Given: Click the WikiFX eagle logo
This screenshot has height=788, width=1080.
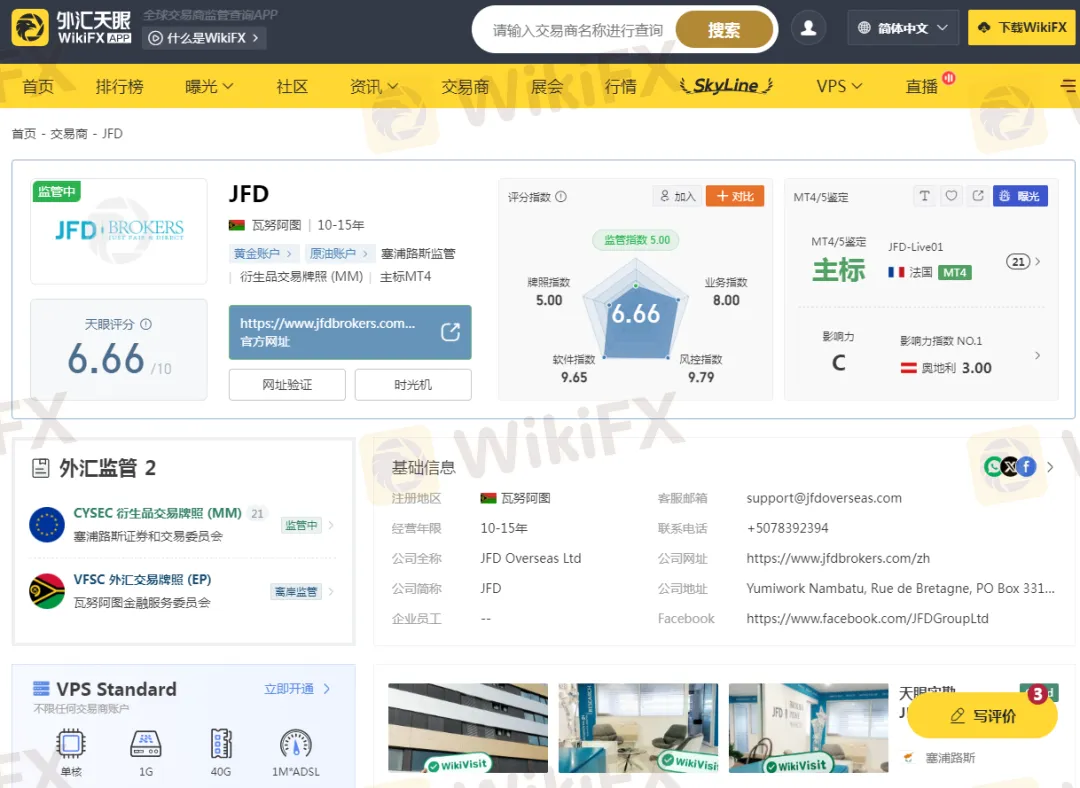Looking at the screenshot, I should (x=30, y=28).
